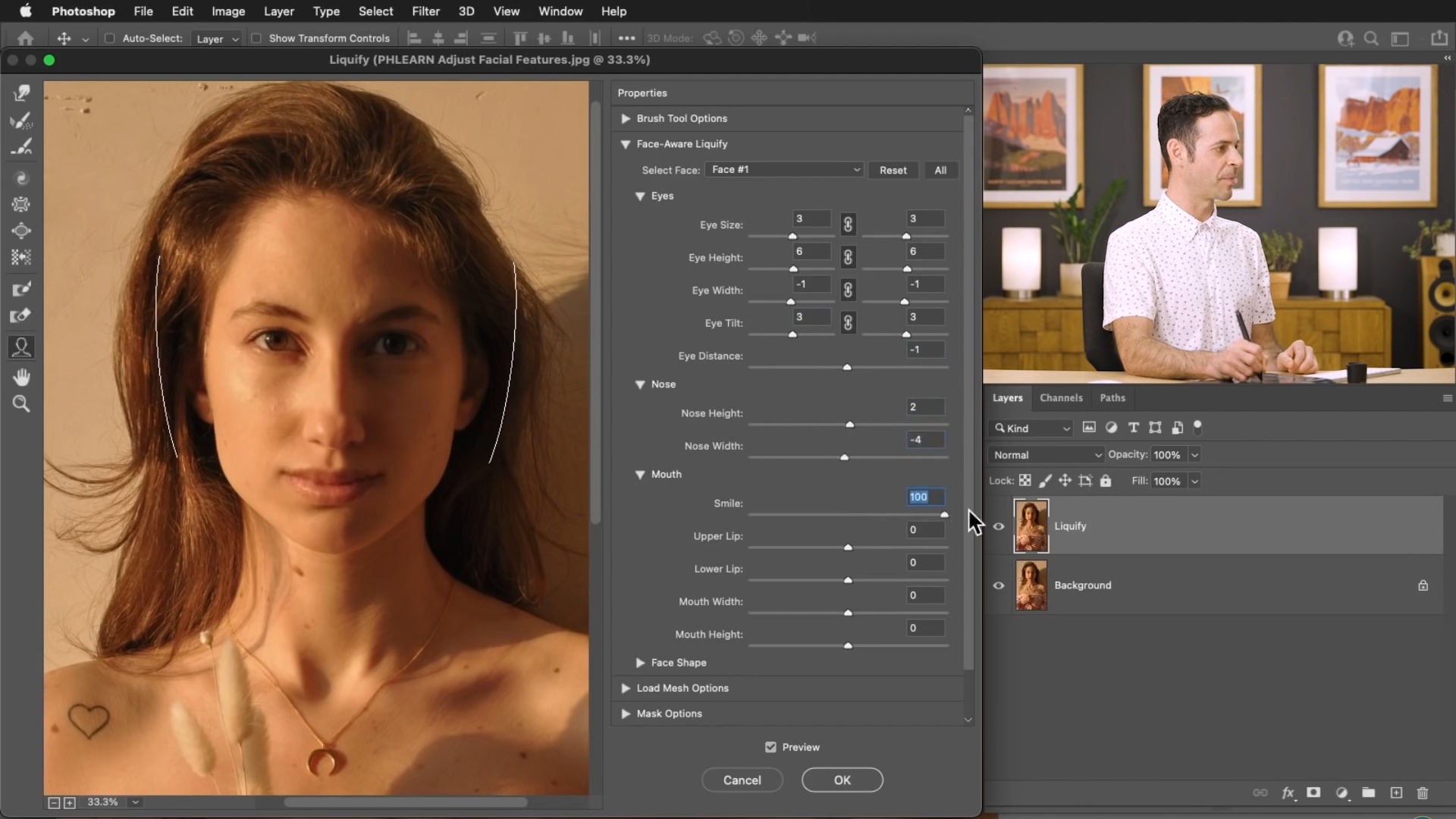Click the Reset button for face
Screen dimensions: 1456x819
[x=893, y=170]
